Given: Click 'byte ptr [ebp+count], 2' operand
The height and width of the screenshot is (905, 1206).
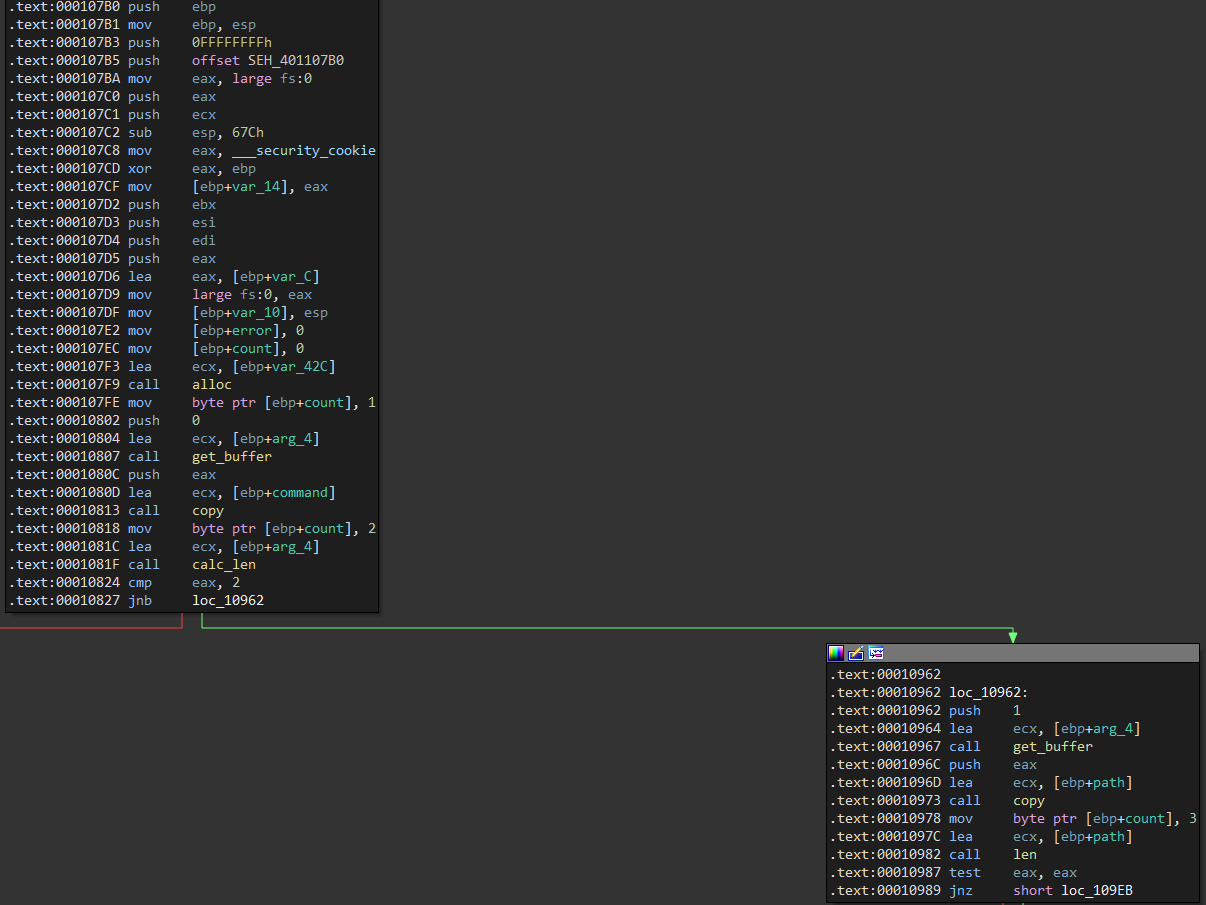Looking at the screenshot, I should [x=284, y=529].
